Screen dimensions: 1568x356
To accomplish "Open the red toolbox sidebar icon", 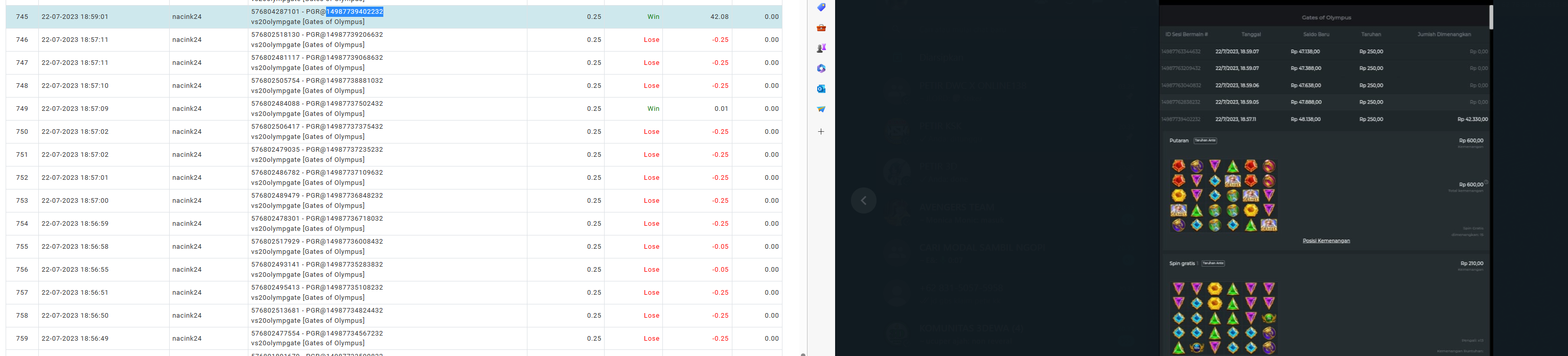I will pyautogui.click(x=821, y=28).
